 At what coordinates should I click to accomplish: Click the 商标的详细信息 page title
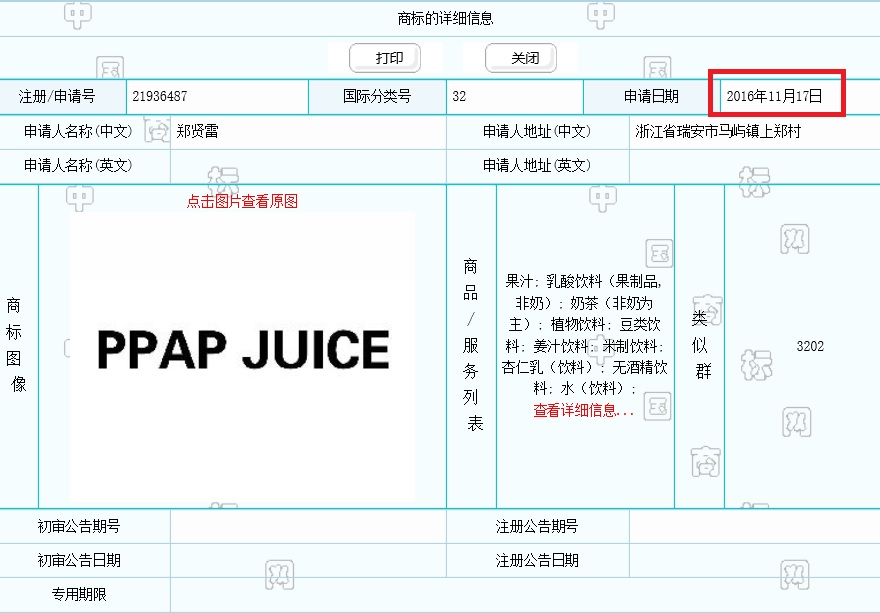(x=445, y=19)
